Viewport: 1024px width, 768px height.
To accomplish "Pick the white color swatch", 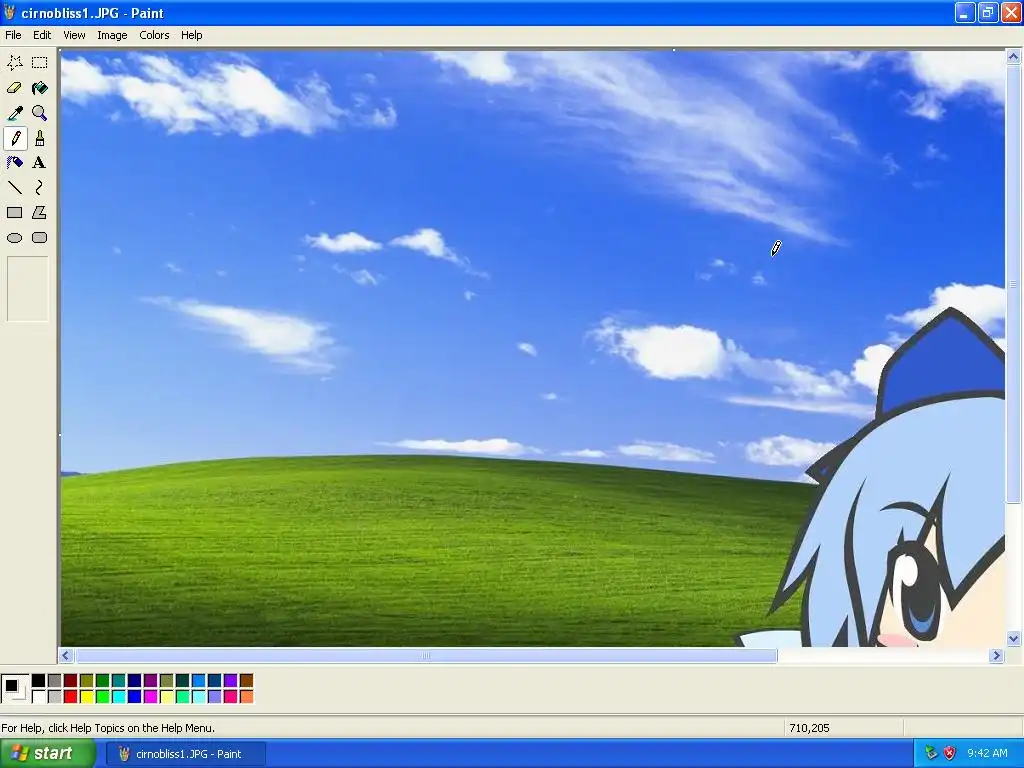I will tap(39, 697).
